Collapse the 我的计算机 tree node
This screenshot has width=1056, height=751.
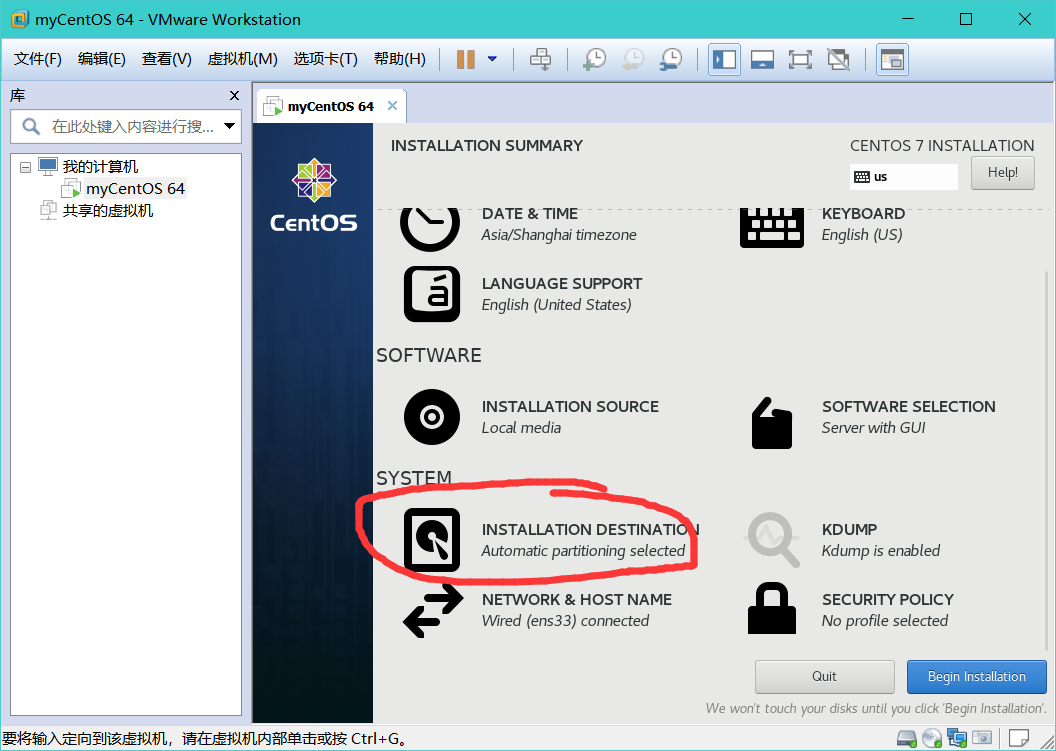(26, 167)
